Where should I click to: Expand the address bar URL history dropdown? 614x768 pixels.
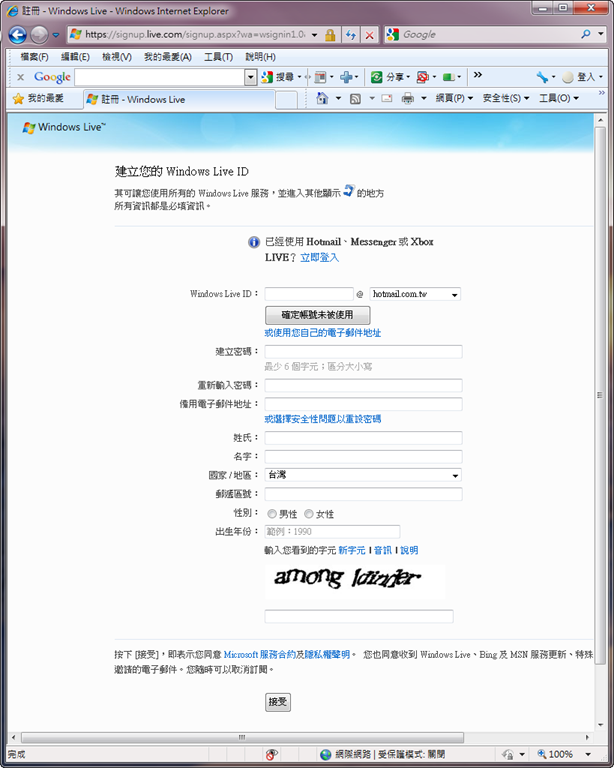click(314, 35)
